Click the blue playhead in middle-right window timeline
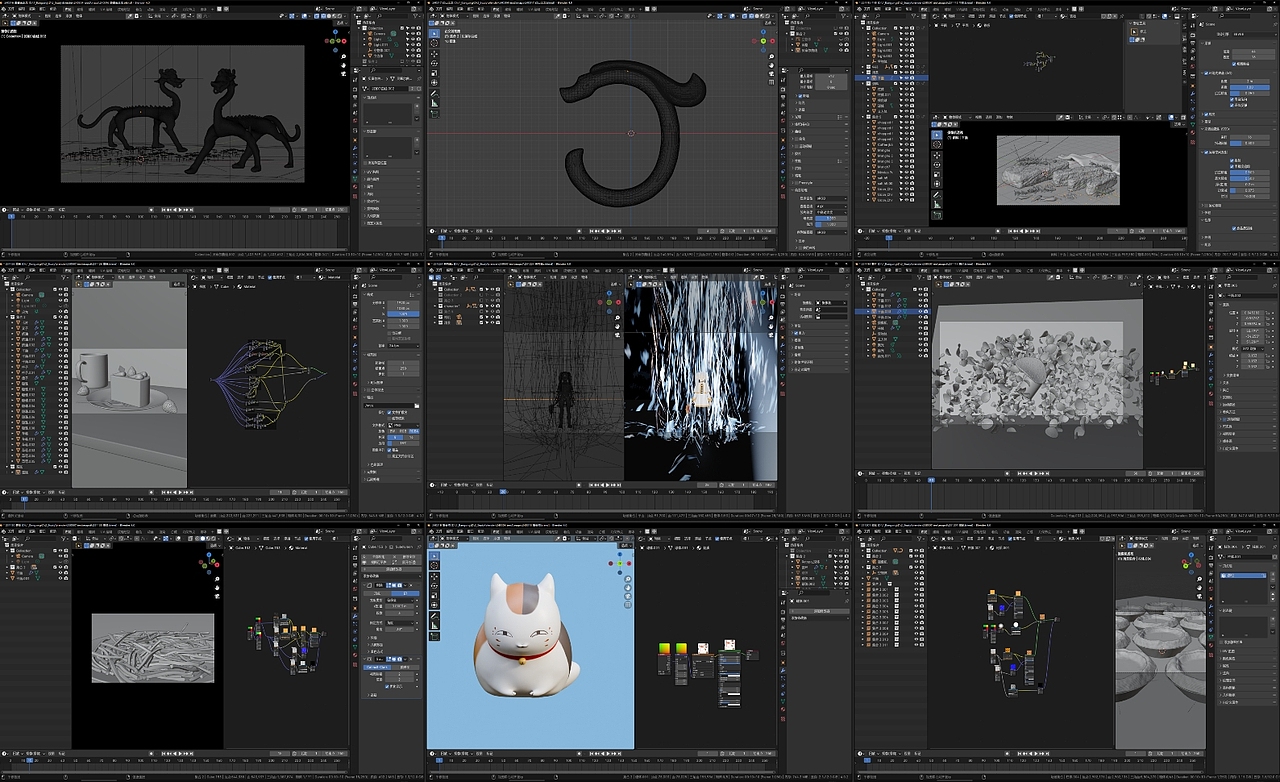Viewport: 1280px width, 782px height. pyautogui.click(x=931, y=480)
